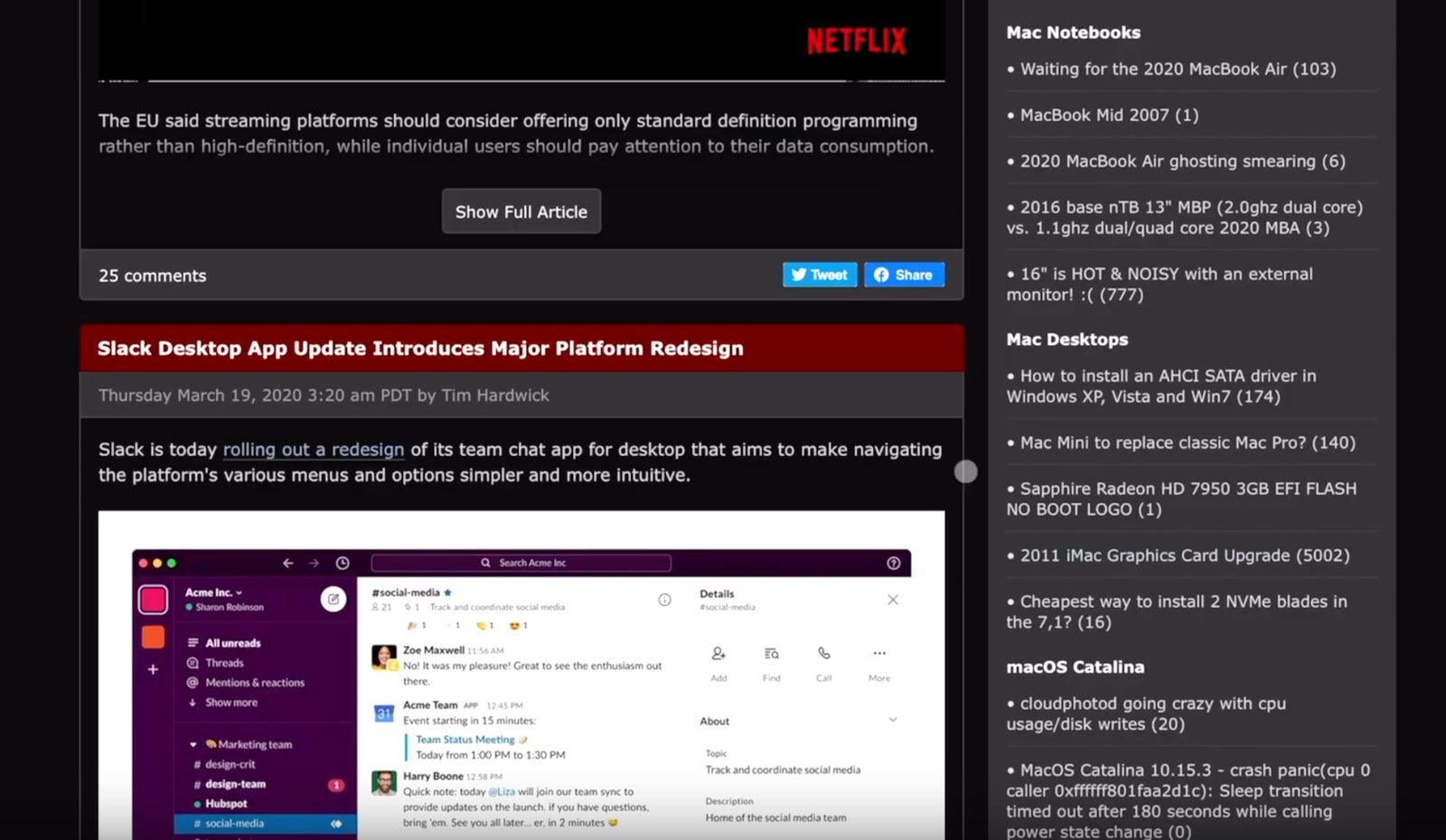Open '2011 iMac Graphics Card Upgrade' forum thread
This screenshot has height=840, width=1446.
(x=1184, y=555)
